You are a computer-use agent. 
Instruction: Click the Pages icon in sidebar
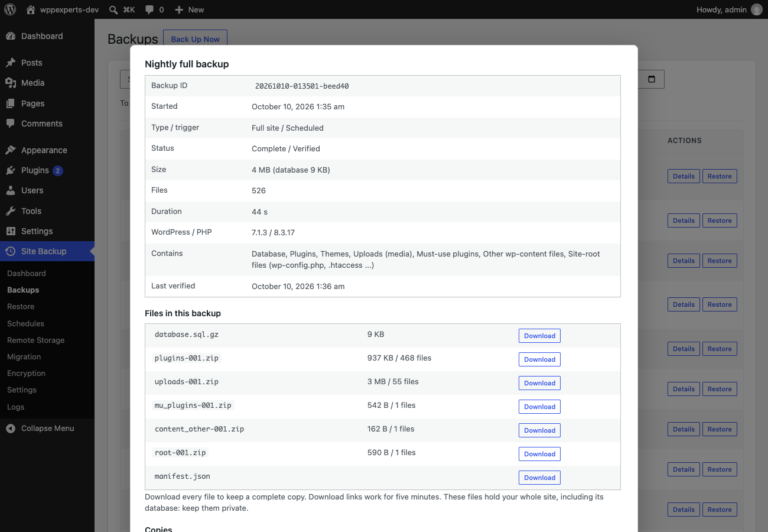tap(10, 103)
